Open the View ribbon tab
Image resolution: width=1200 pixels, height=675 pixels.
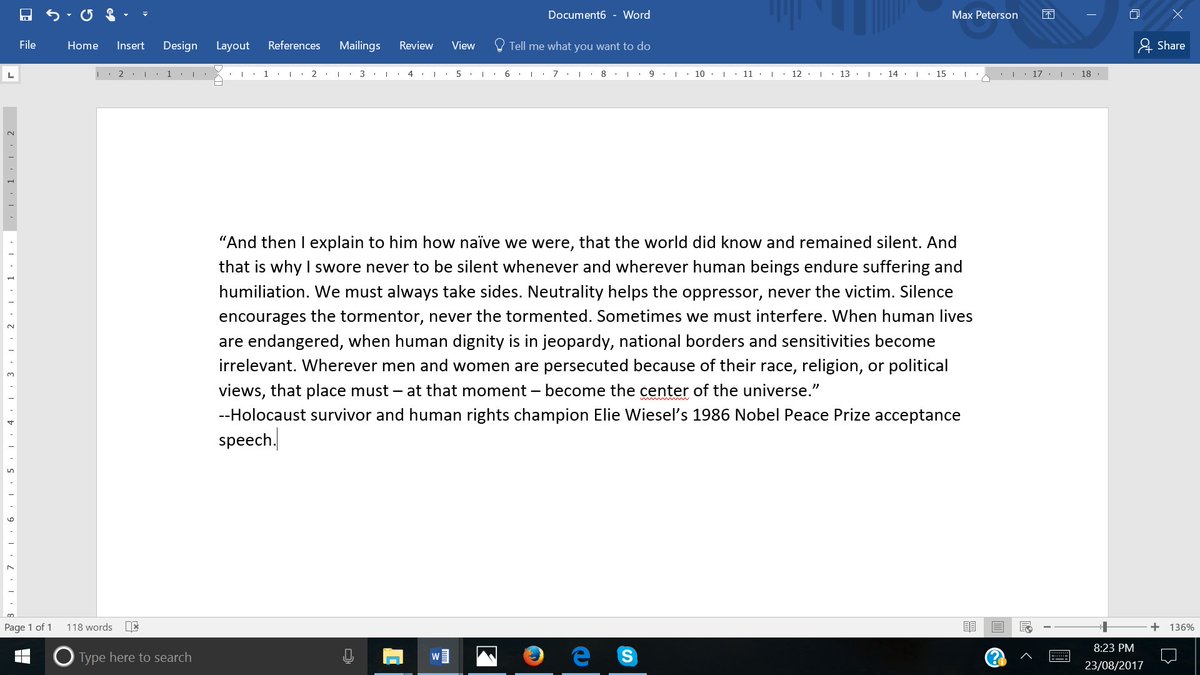[x=463, y=45]
